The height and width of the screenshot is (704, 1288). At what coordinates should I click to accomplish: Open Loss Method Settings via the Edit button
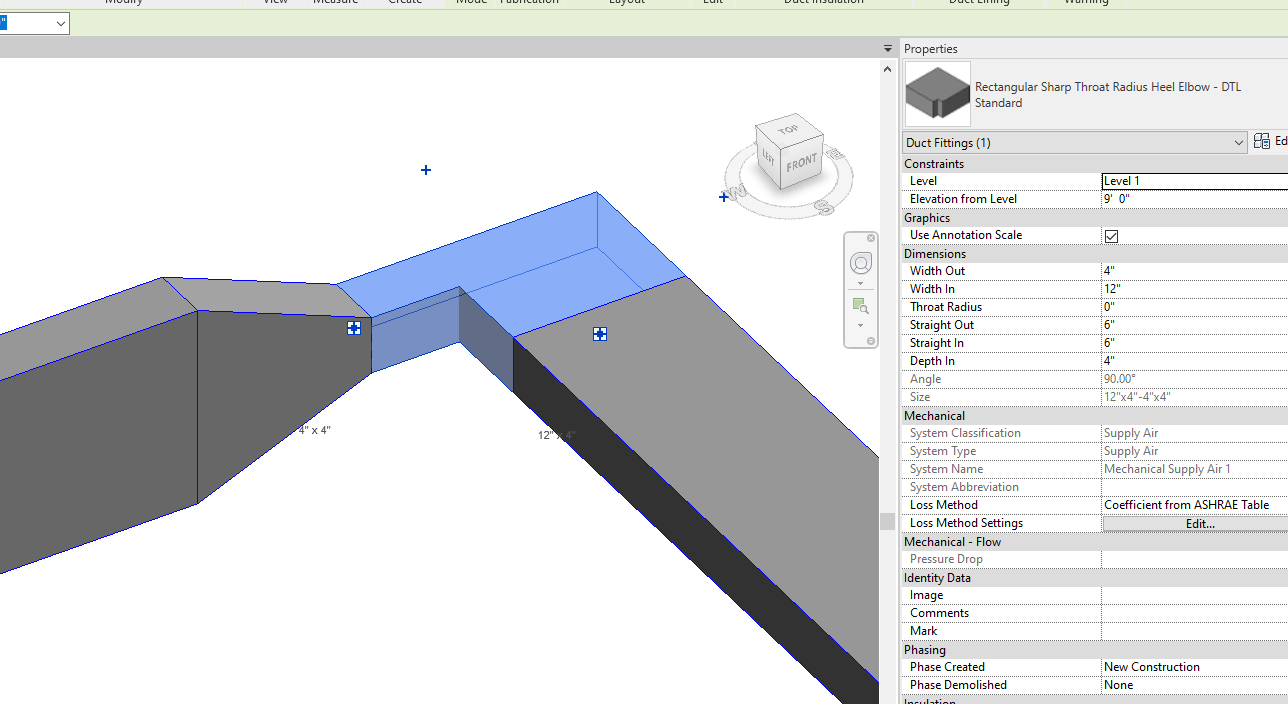1199,523
